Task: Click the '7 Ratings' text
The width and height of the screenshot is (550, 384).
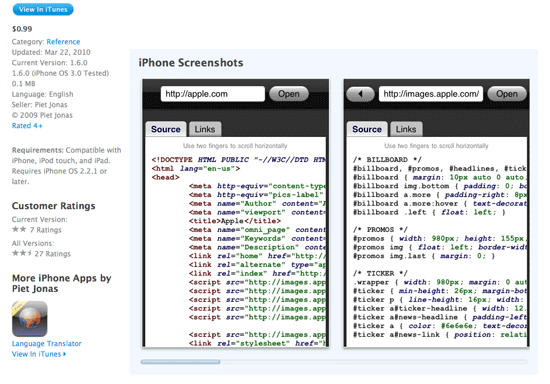Action: point(46,230)
